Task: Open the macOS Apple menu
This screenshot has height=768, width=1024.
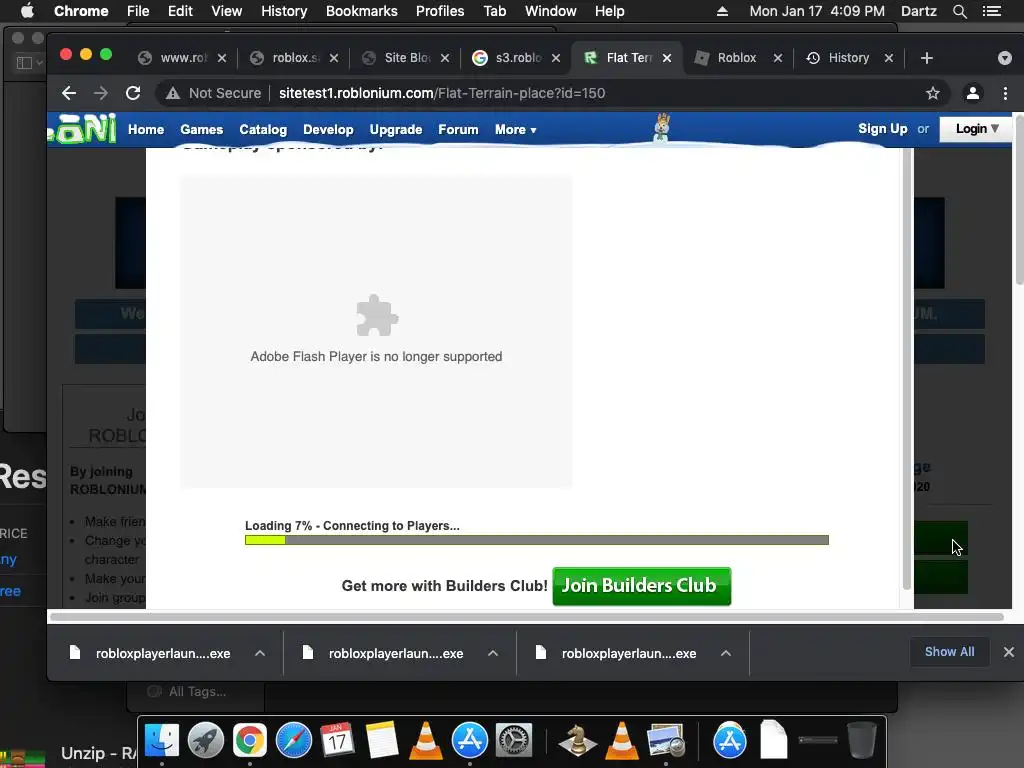Action: pos(27,11)
